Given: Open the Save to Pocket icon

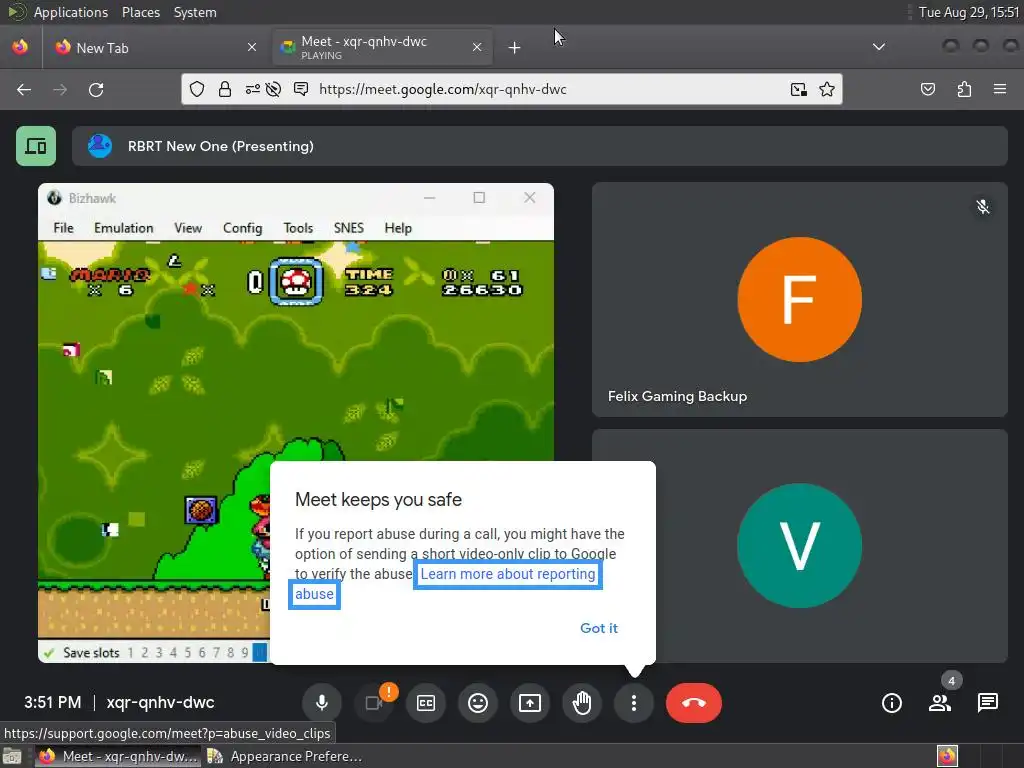Looking at the screenshot, I should click(928, 89).
